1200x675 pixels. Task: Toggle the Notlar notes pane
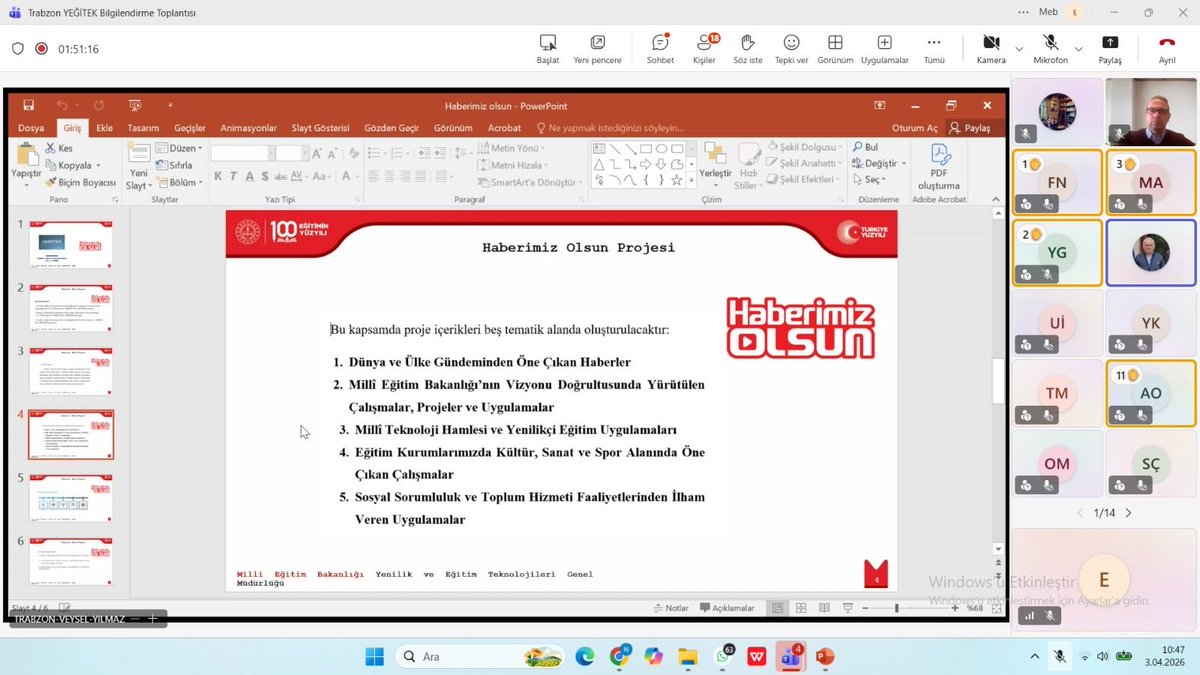pos(670,608)
